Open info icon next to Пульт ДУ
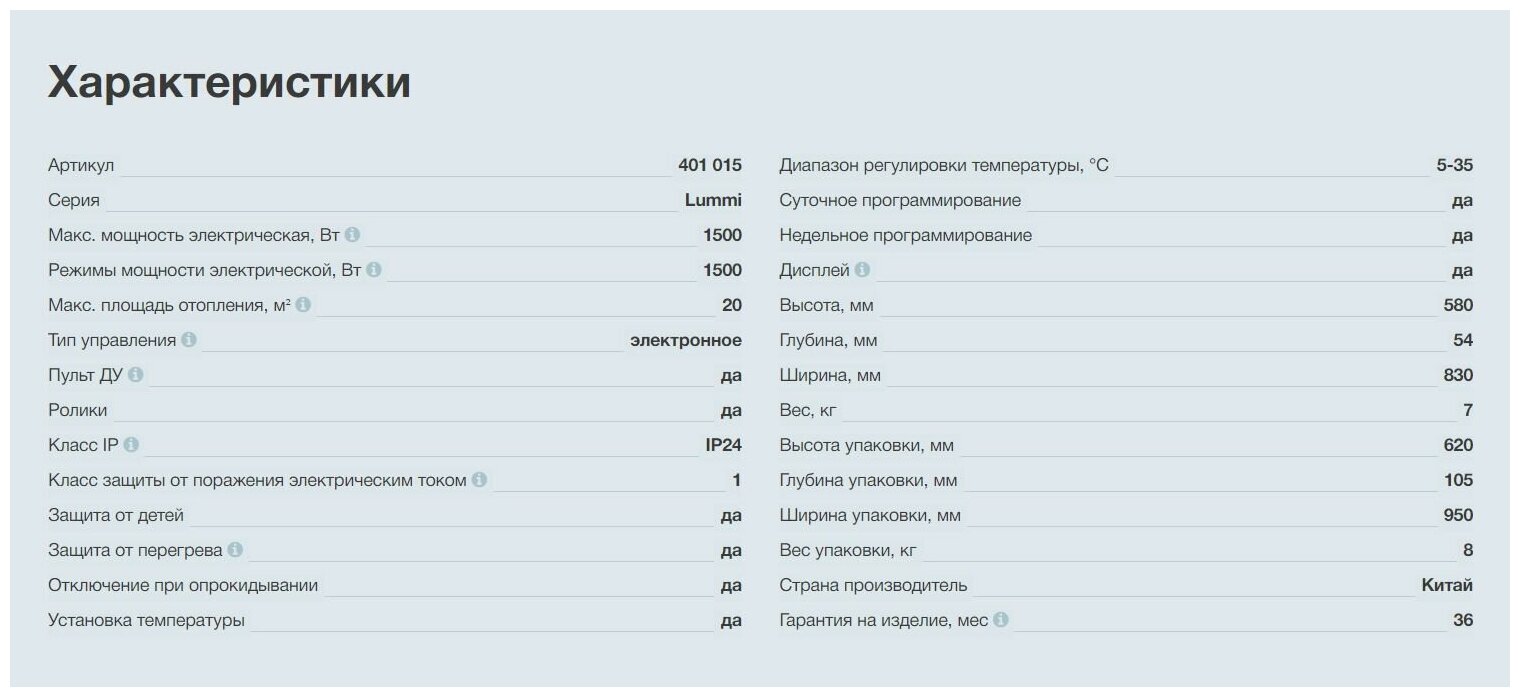 coord(136,375)
